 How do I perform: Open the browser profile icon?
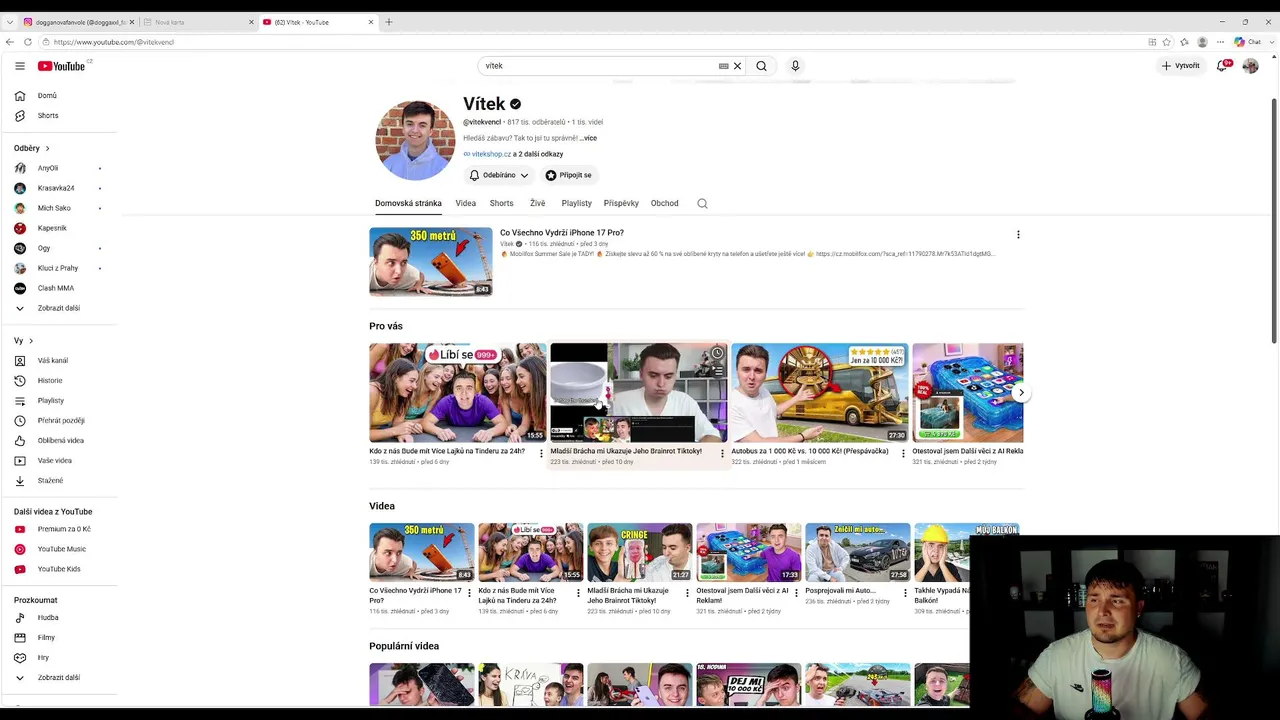[1202, 42]
